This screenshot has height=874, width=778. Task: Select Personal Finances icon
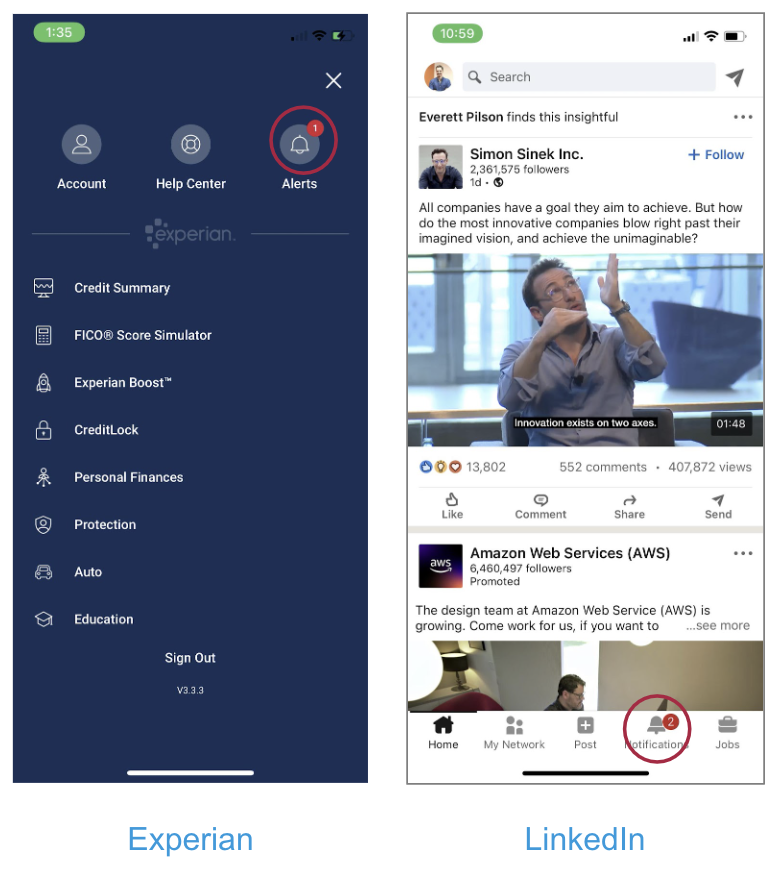click(43, 477)
